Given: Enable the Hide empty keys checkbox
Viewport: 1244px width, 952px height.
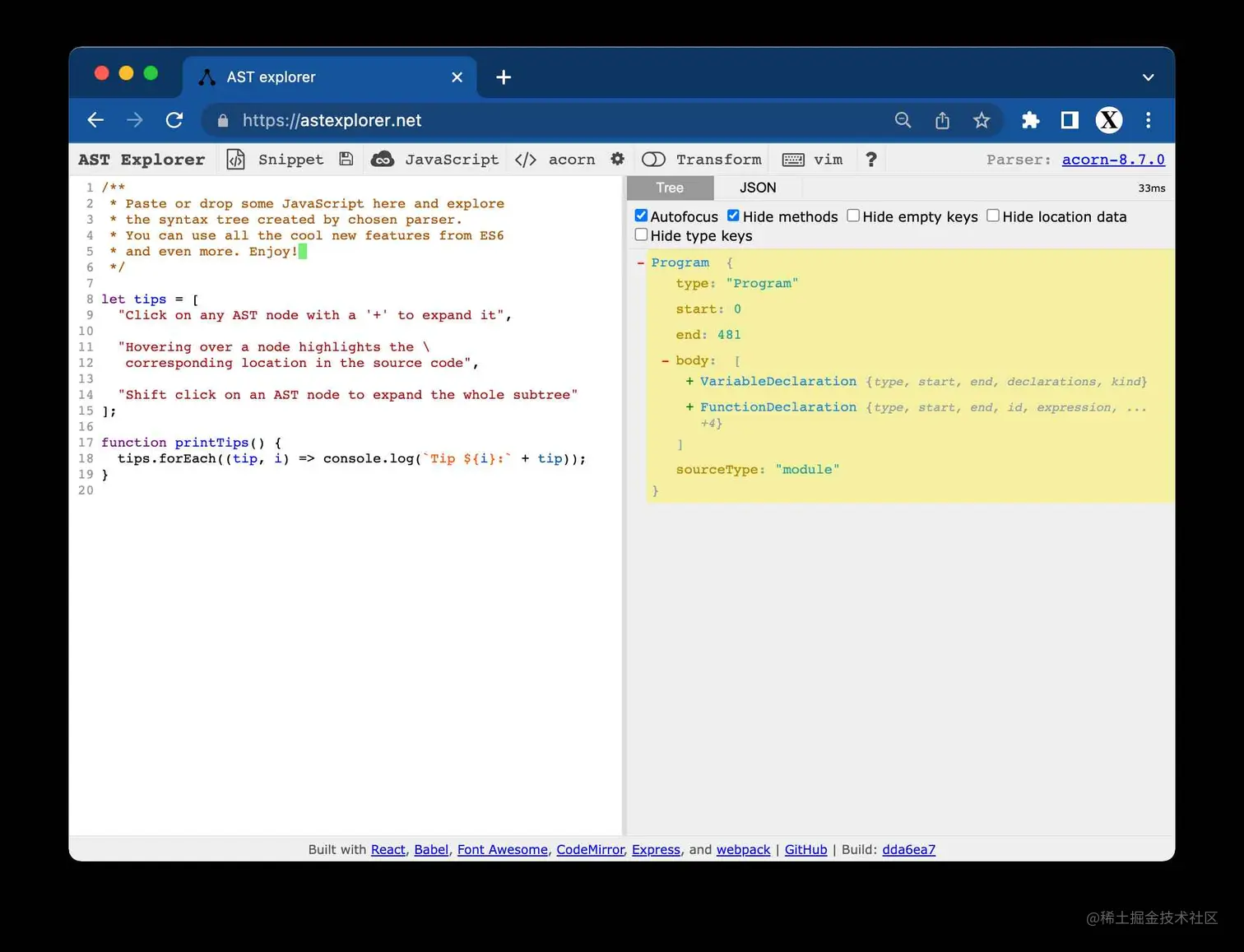Looking at the screenshot, I should pyautogui.click(x=853, y=216).
